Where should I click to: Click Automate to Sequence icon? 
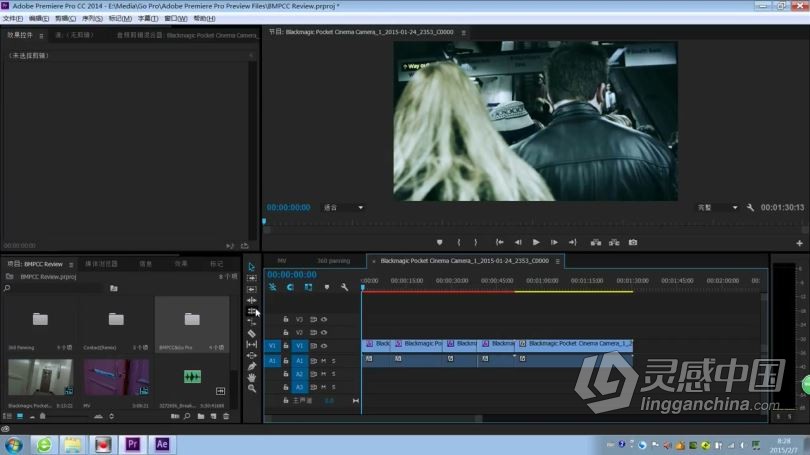(x=175, y=416)
